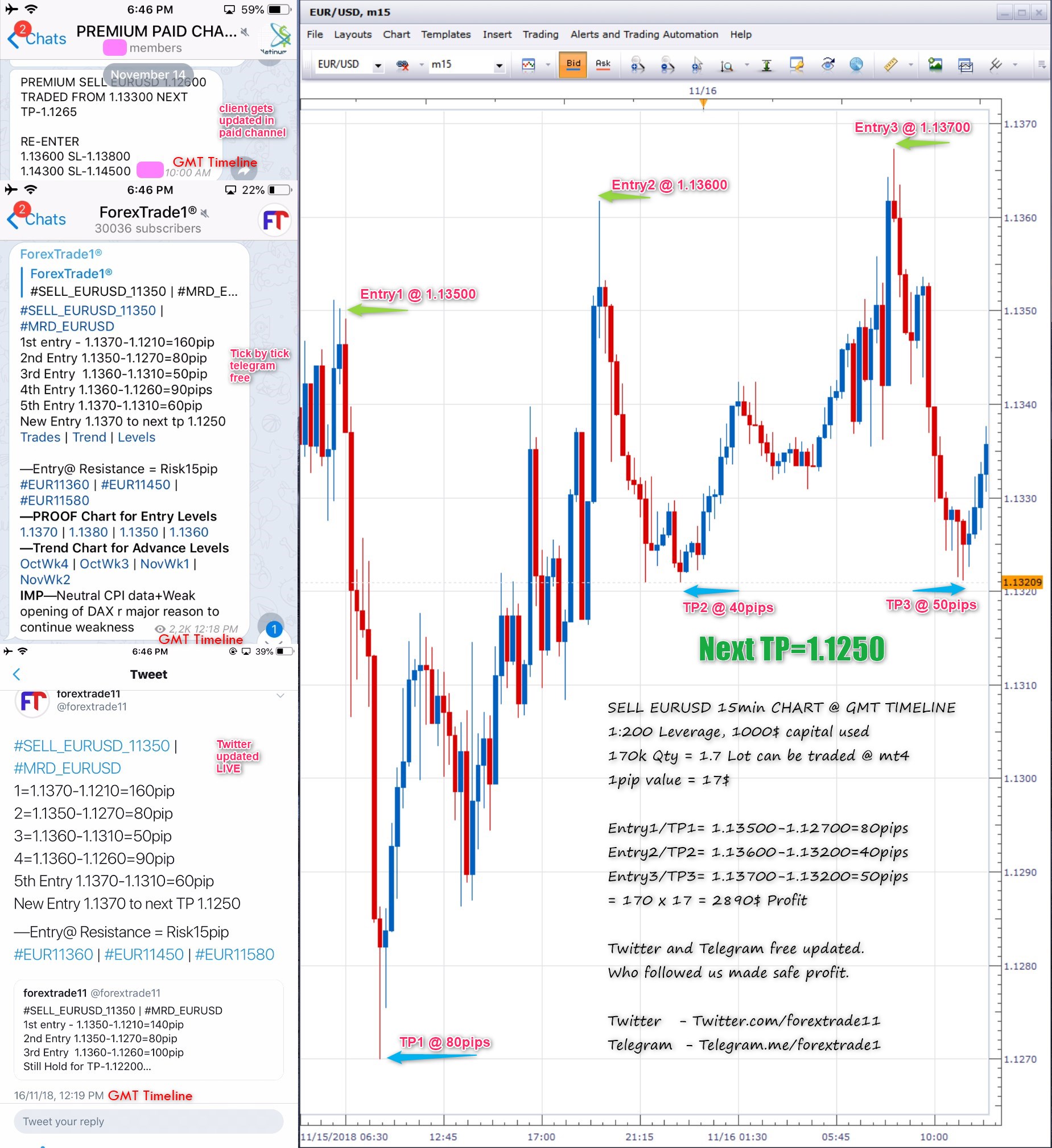This screenshot has width=1052, height=1148.
Task: Open the quoted forextrade11 tweet card
Action: tap(148, 1030)
